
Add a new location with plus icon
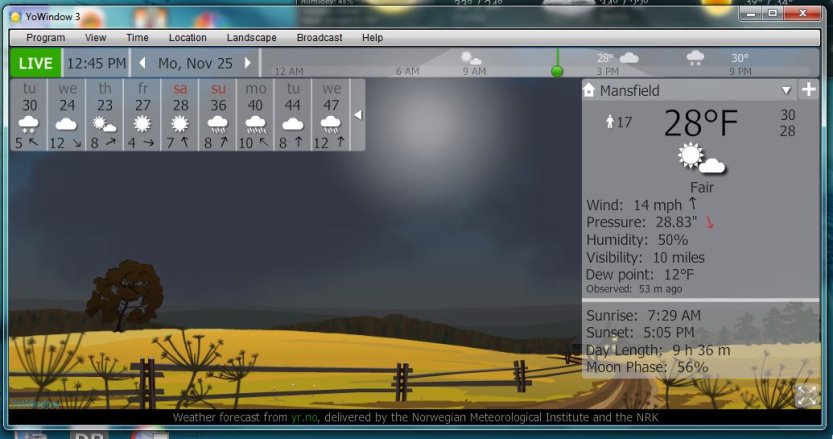(808, 90)
